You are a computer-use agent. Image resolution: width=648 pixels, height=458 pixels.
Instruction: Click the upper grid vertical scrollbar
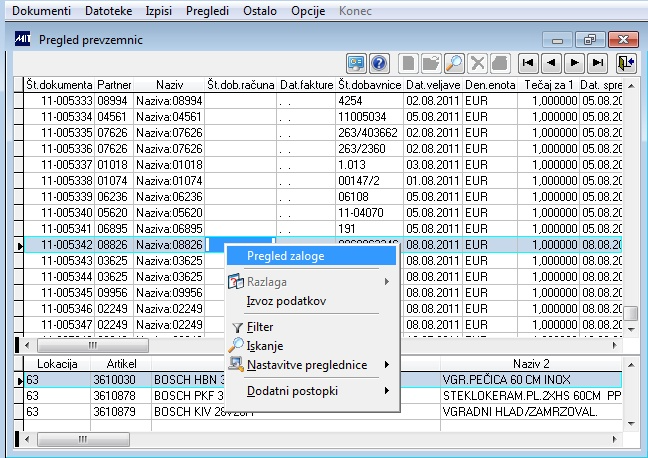pyautogui.click(x=630, y=200)
